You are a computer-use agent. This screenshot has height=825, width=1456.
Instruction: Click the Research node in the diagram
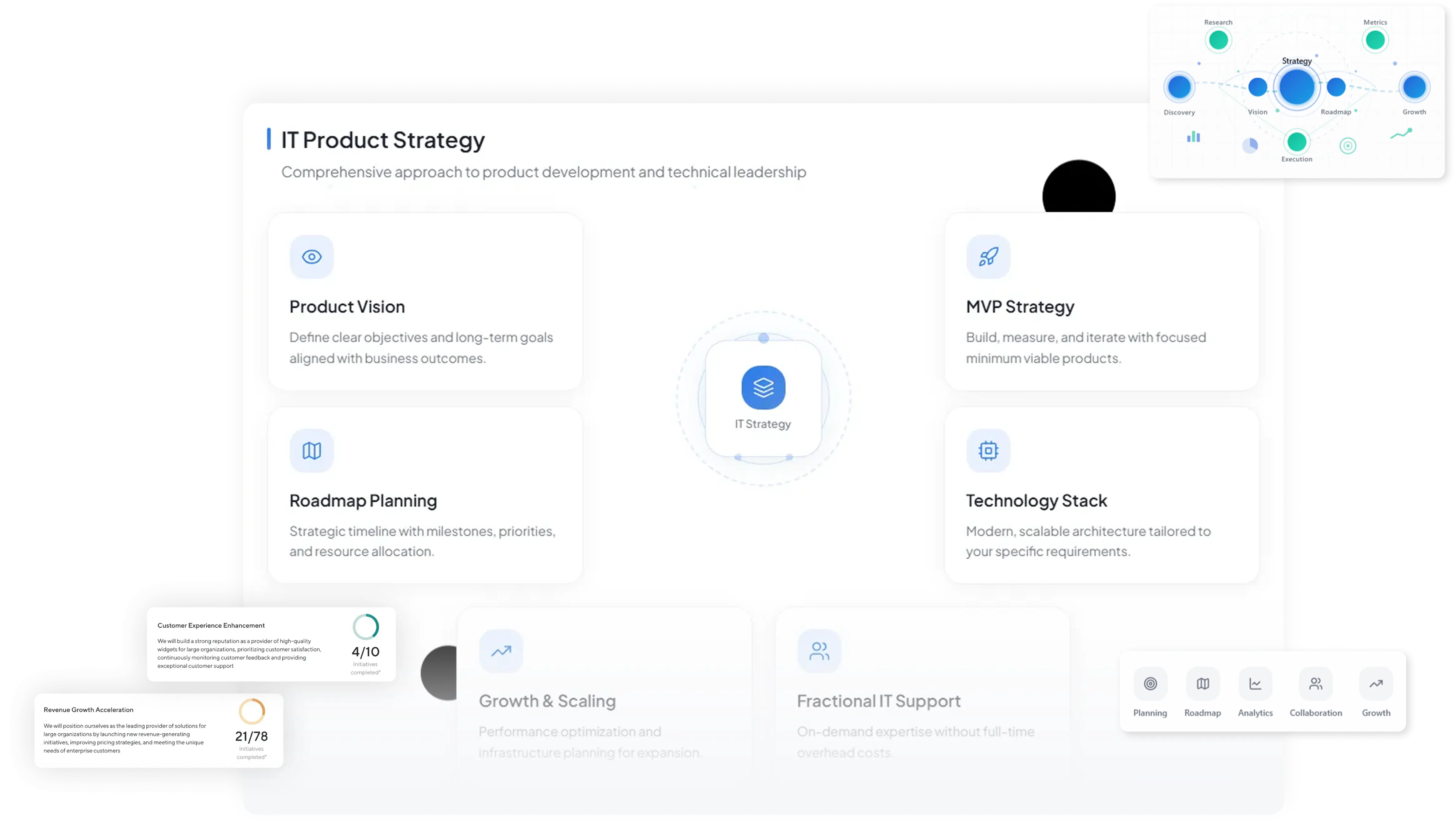[1218, 40]
